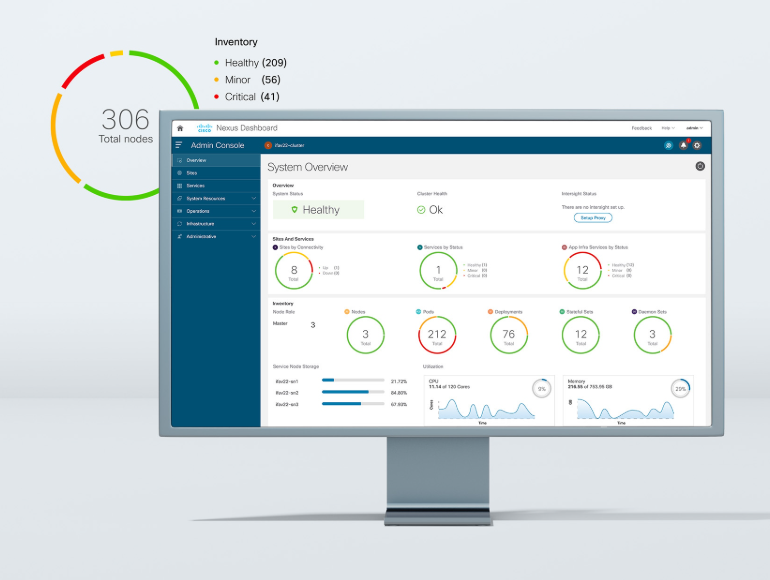The width and height of the screenshot is (770, 580).
Task: Click the Pods teal badge icon
Action: [418, 312]
